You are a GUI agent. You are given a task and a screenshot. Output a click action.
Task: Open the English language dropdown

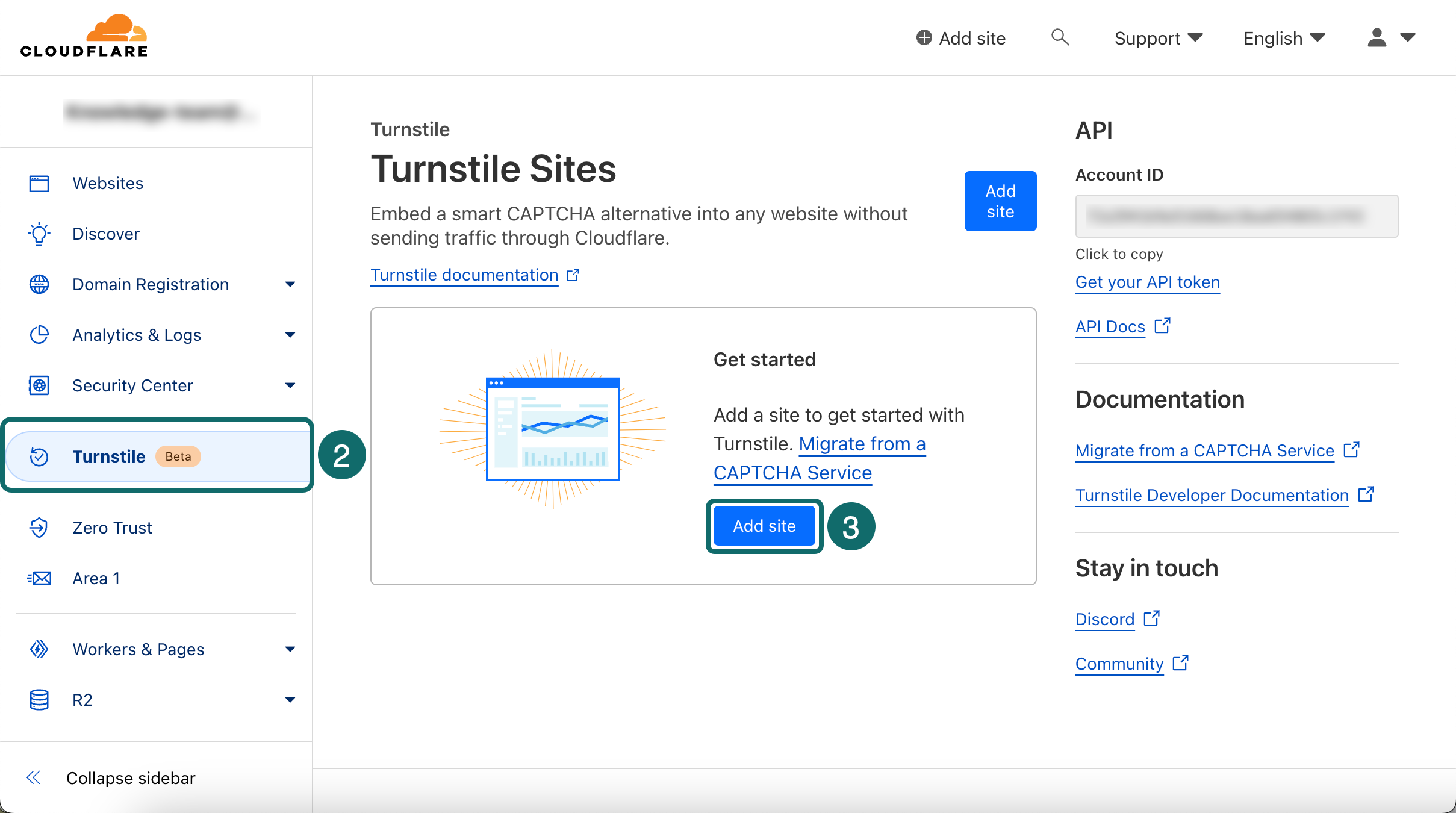coord(1284,38)
